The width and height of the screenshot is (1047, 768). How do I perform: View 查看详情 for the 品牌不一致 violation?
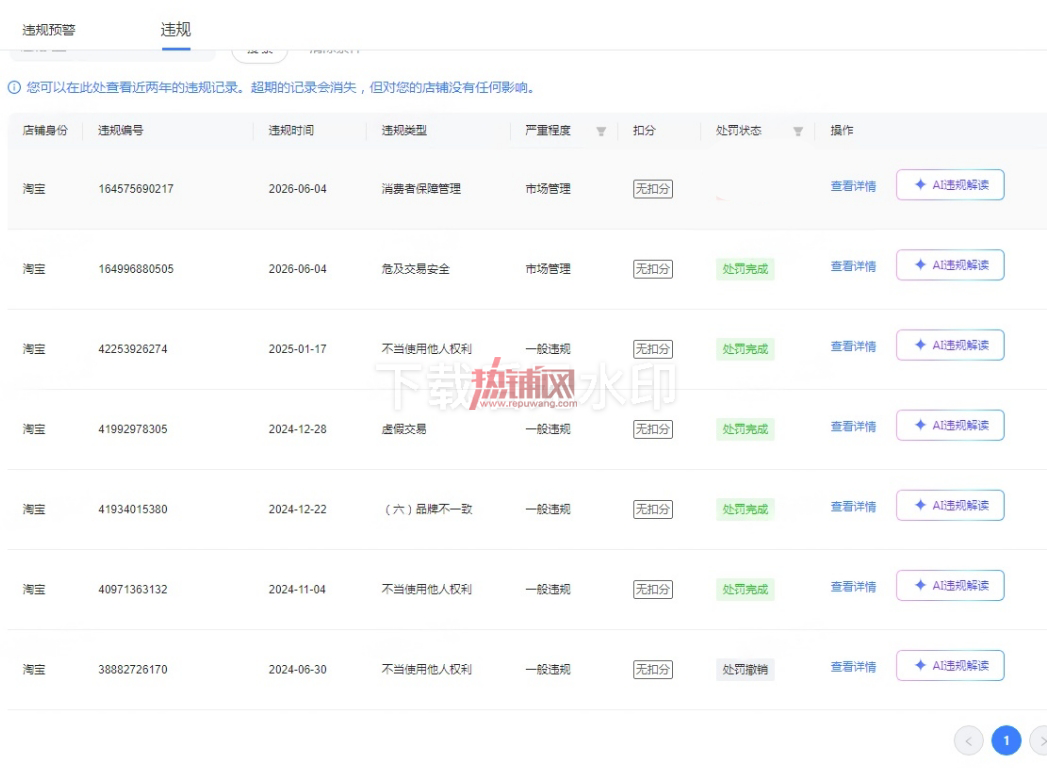click(x=853, y=507)
